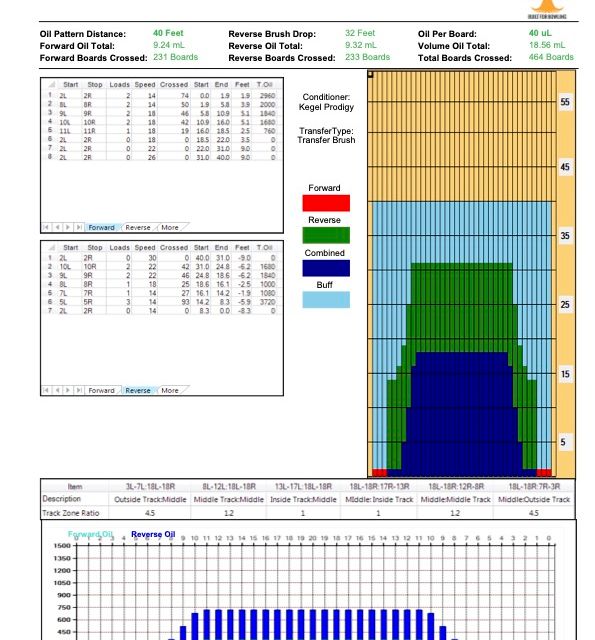Select the red Forward color swatch
The image size is (595, 640).
326,203
